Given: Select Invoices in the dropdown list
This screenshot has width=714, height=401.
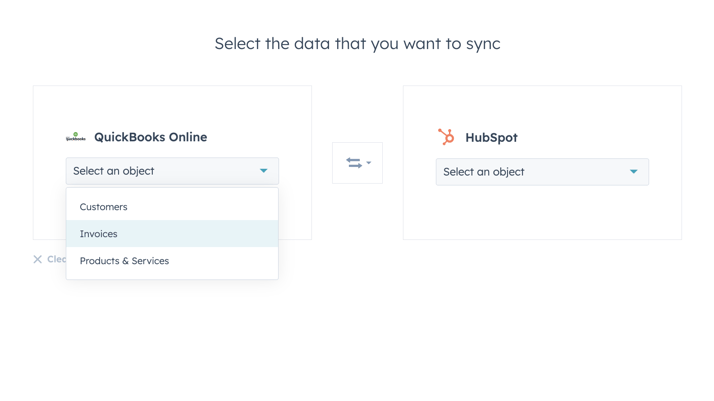Looking at the screenshot, I should click(x=99, y=234).
